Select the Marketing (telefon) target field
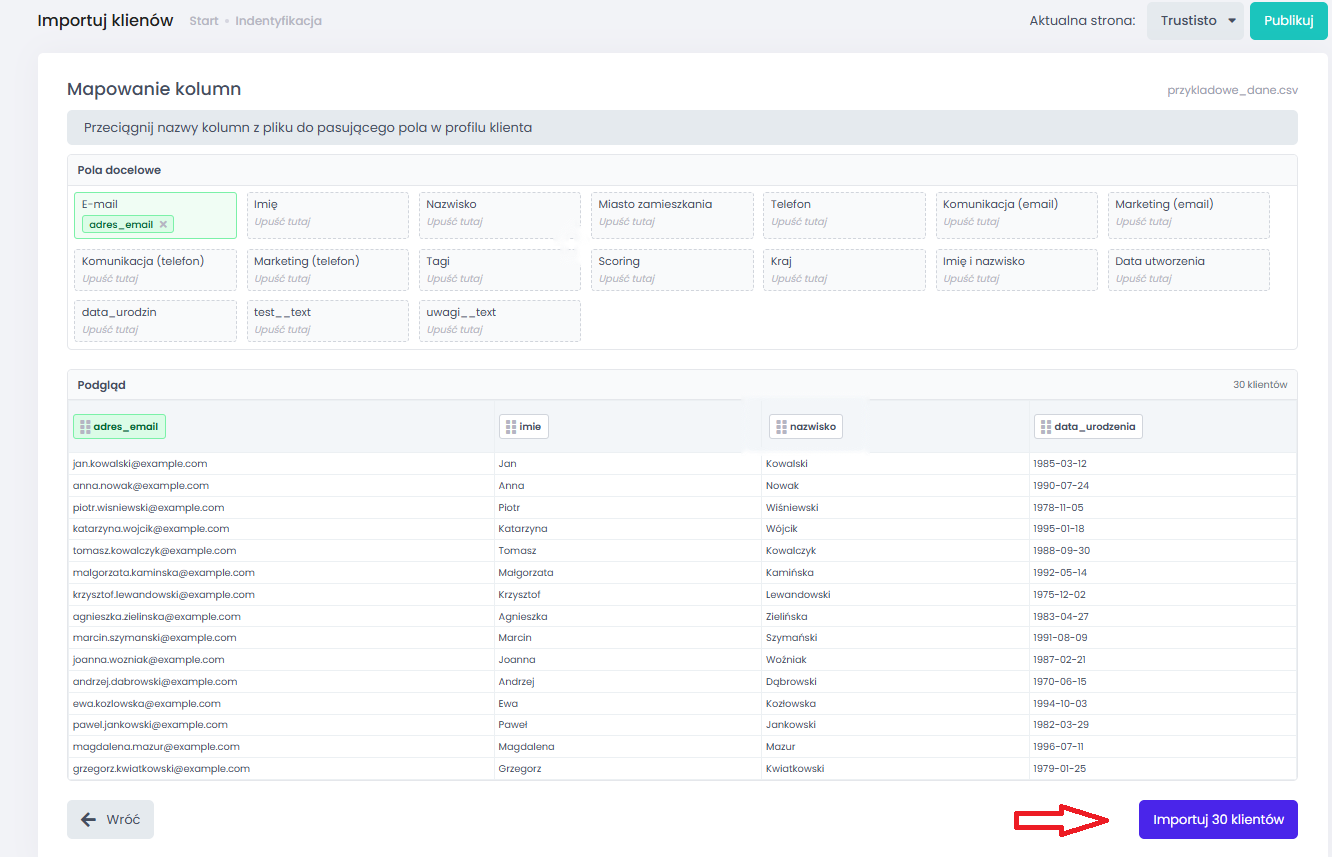1332x857 pixels. (328, 270)
